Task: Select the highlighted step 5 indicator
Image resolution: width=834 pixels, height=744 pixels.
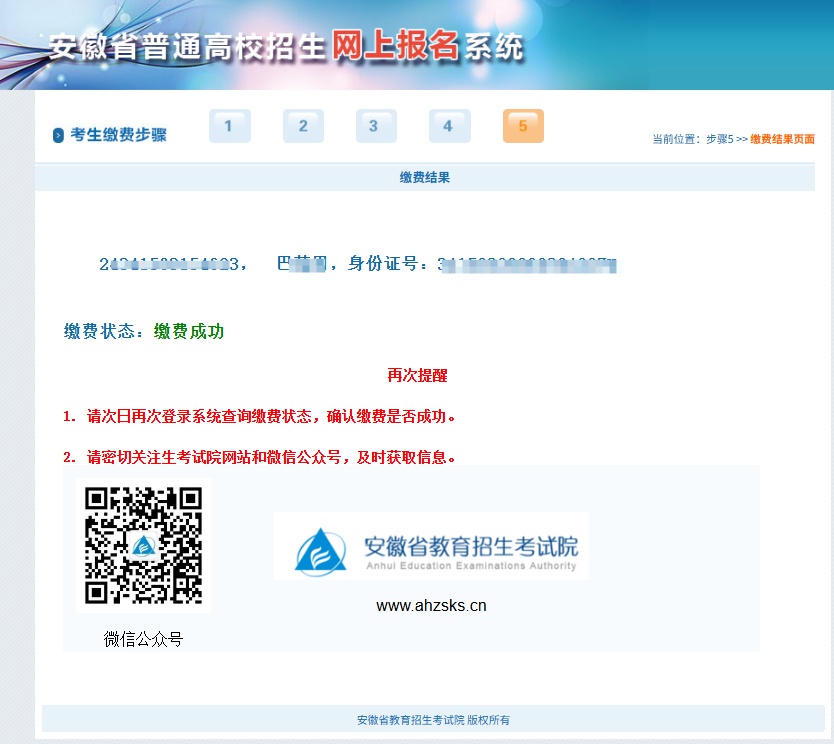Action: (x=523, y=125)
